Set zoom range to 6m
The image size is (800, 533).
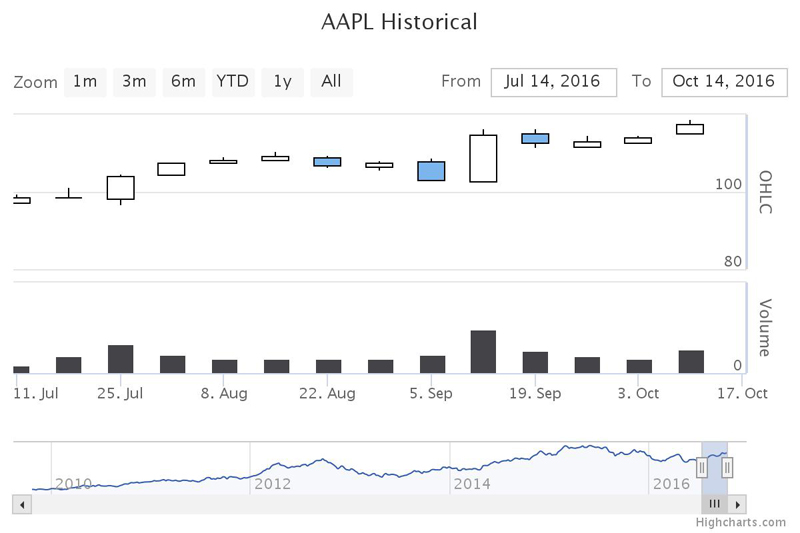(184, 82)
